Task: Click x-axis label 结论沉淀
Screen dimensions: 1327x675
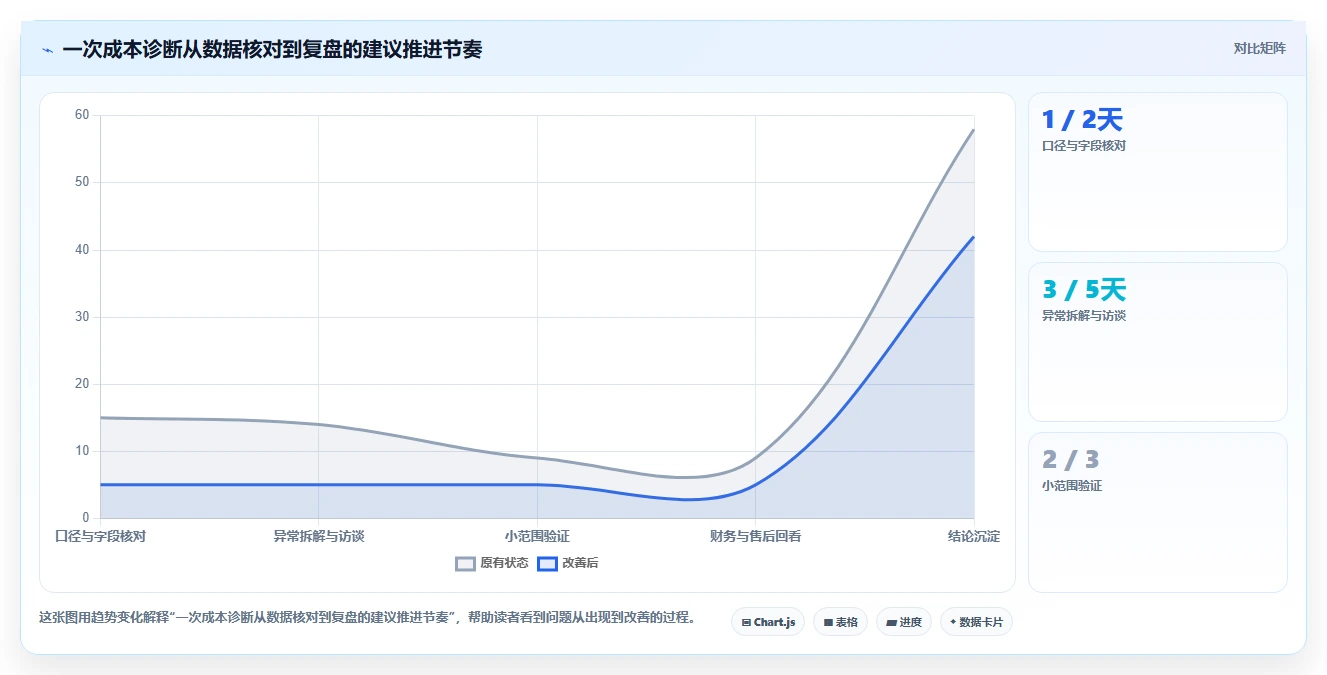Action: point(974,536)
